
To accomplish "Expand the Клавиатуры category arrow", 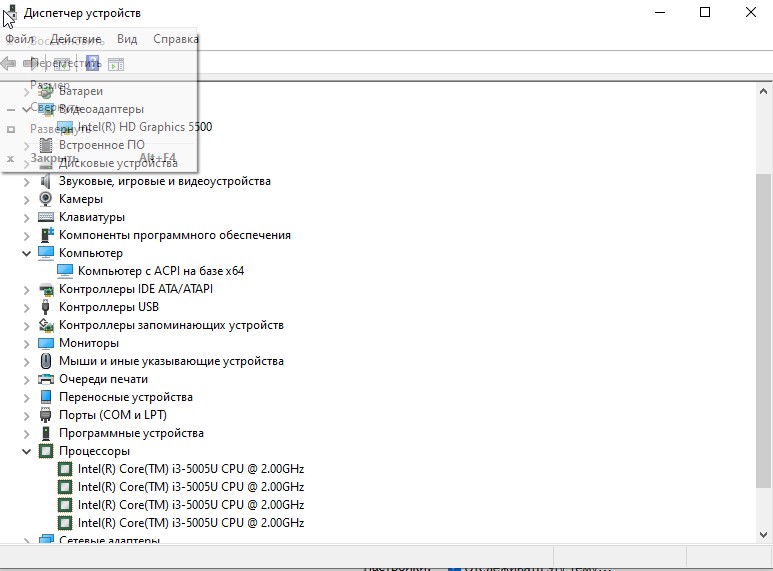I will pos(27,217).
